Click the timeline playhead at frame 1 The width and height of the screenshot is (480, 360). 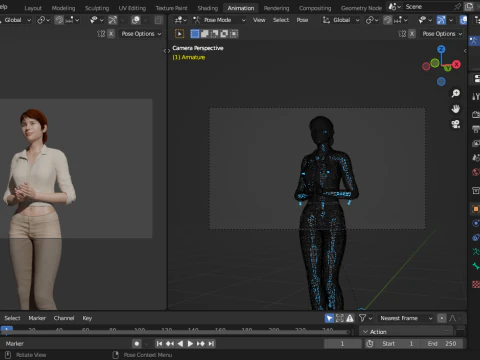tap(7, 329)
